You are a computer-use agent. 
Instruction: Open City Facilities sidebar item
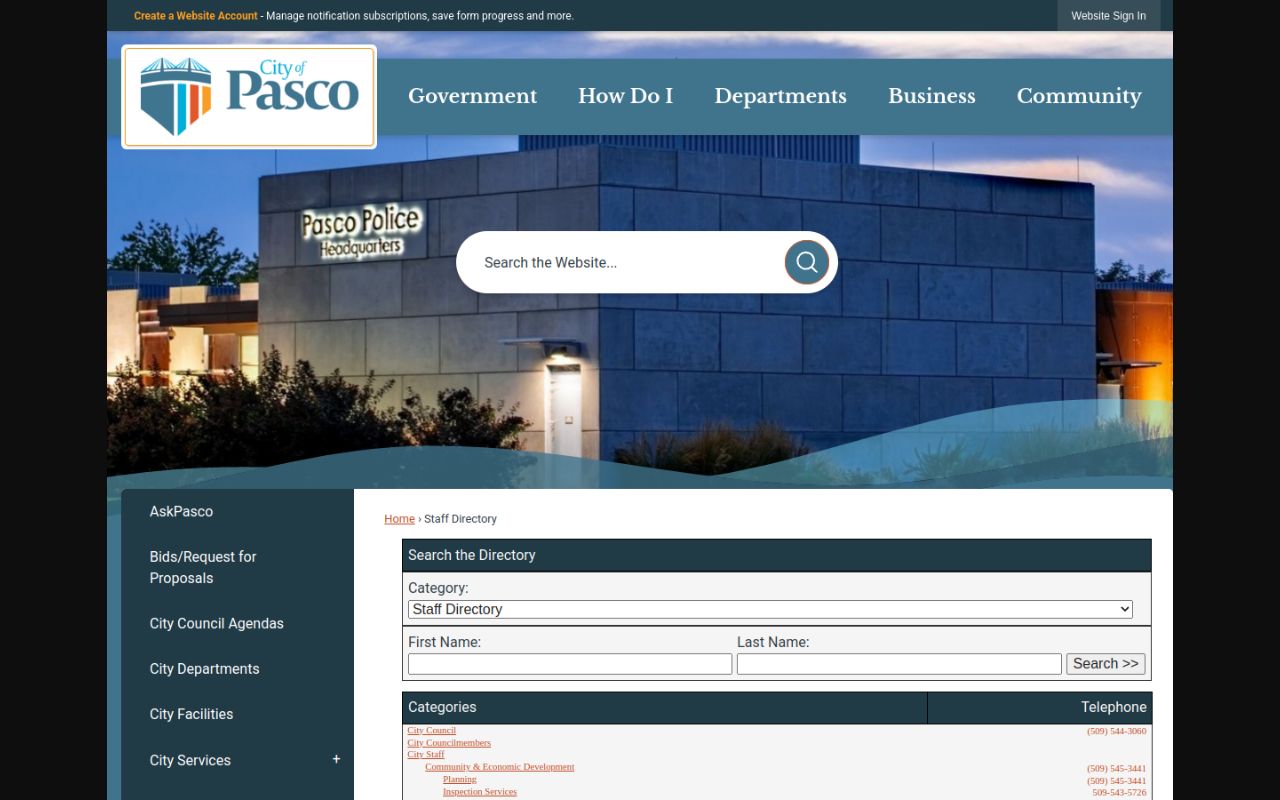(x=191, y=714)
